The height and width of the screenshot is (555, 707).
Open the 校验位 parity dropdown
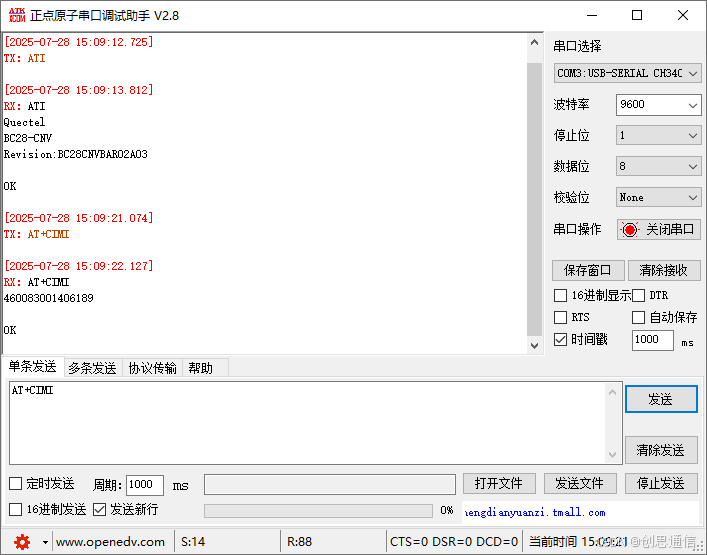(x=658, y=197)
